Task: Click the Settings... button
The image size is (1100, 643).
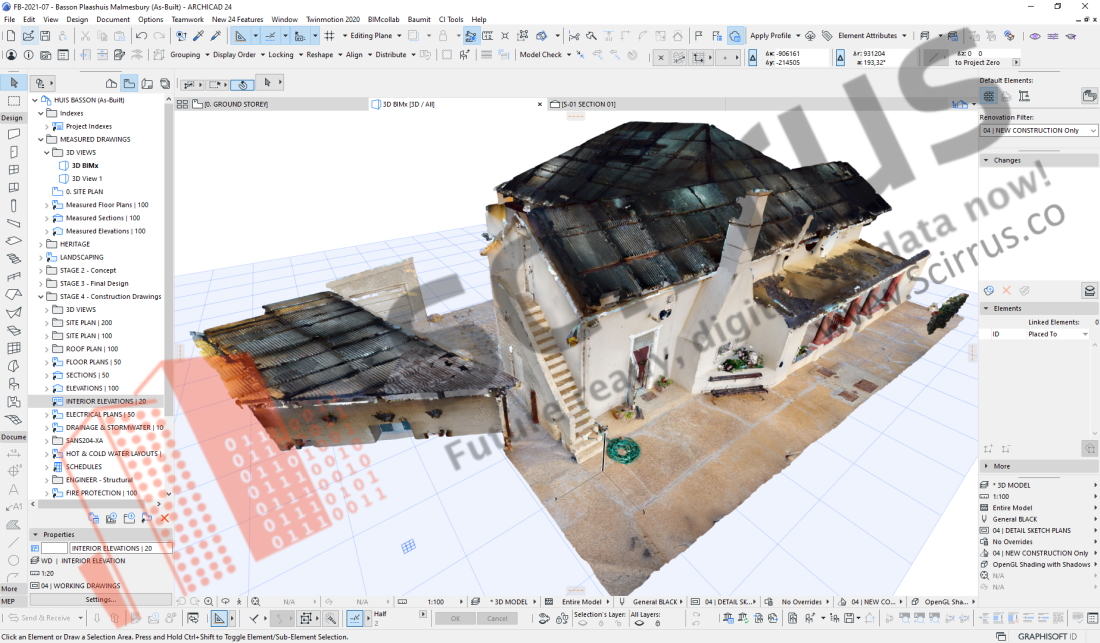Action: [100, 599]
